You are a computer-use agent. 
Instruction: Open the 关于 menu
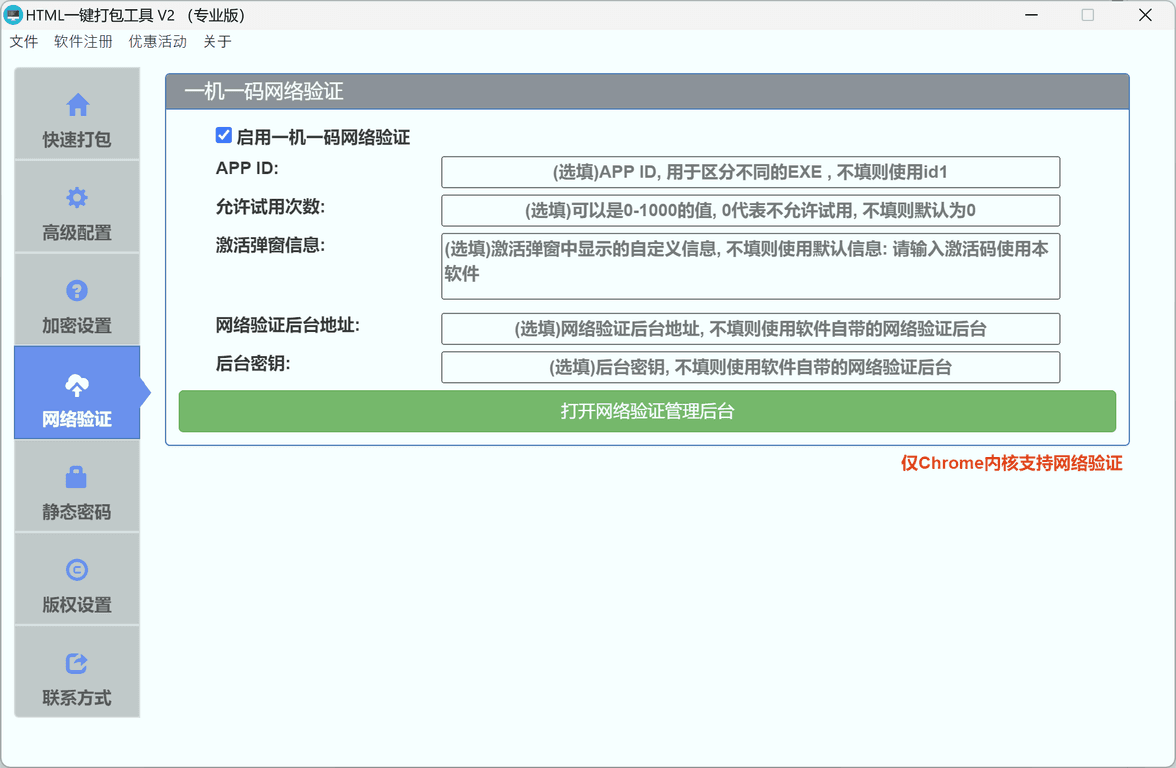(216, 42)
